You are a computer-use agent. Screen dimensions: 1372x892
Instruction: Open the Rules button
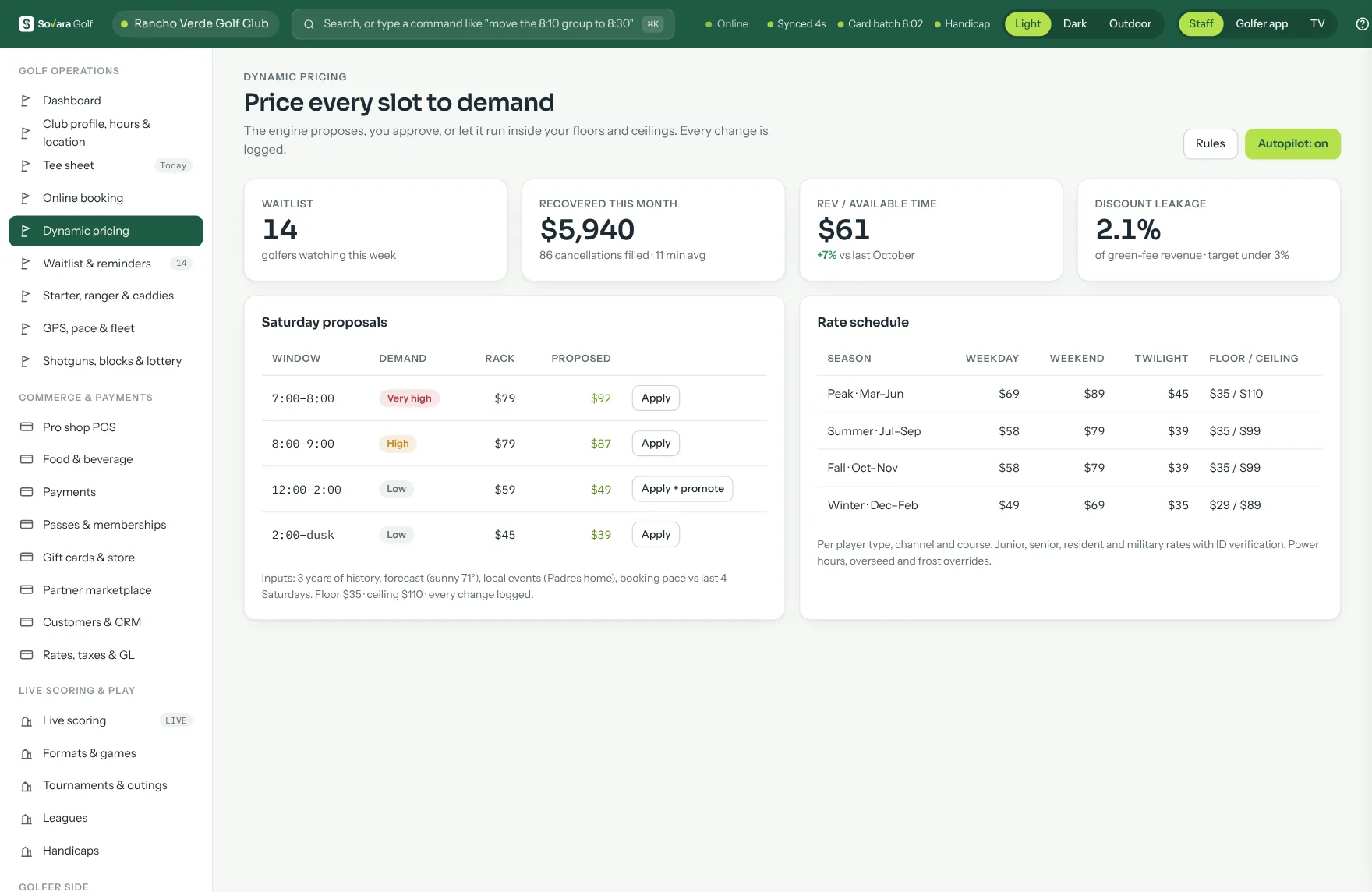pos(1210,144)
